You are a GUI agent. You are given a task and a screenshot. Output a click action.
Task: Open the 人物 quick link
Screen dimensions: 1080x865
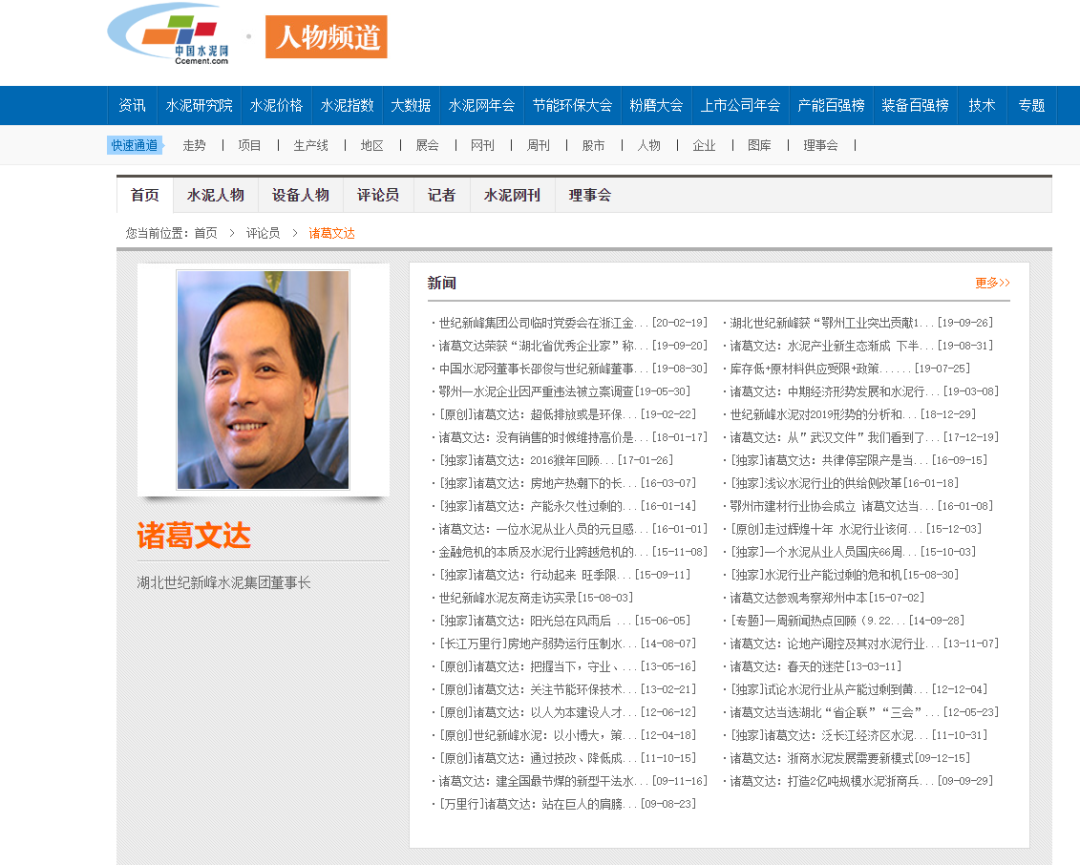[649, 145]
